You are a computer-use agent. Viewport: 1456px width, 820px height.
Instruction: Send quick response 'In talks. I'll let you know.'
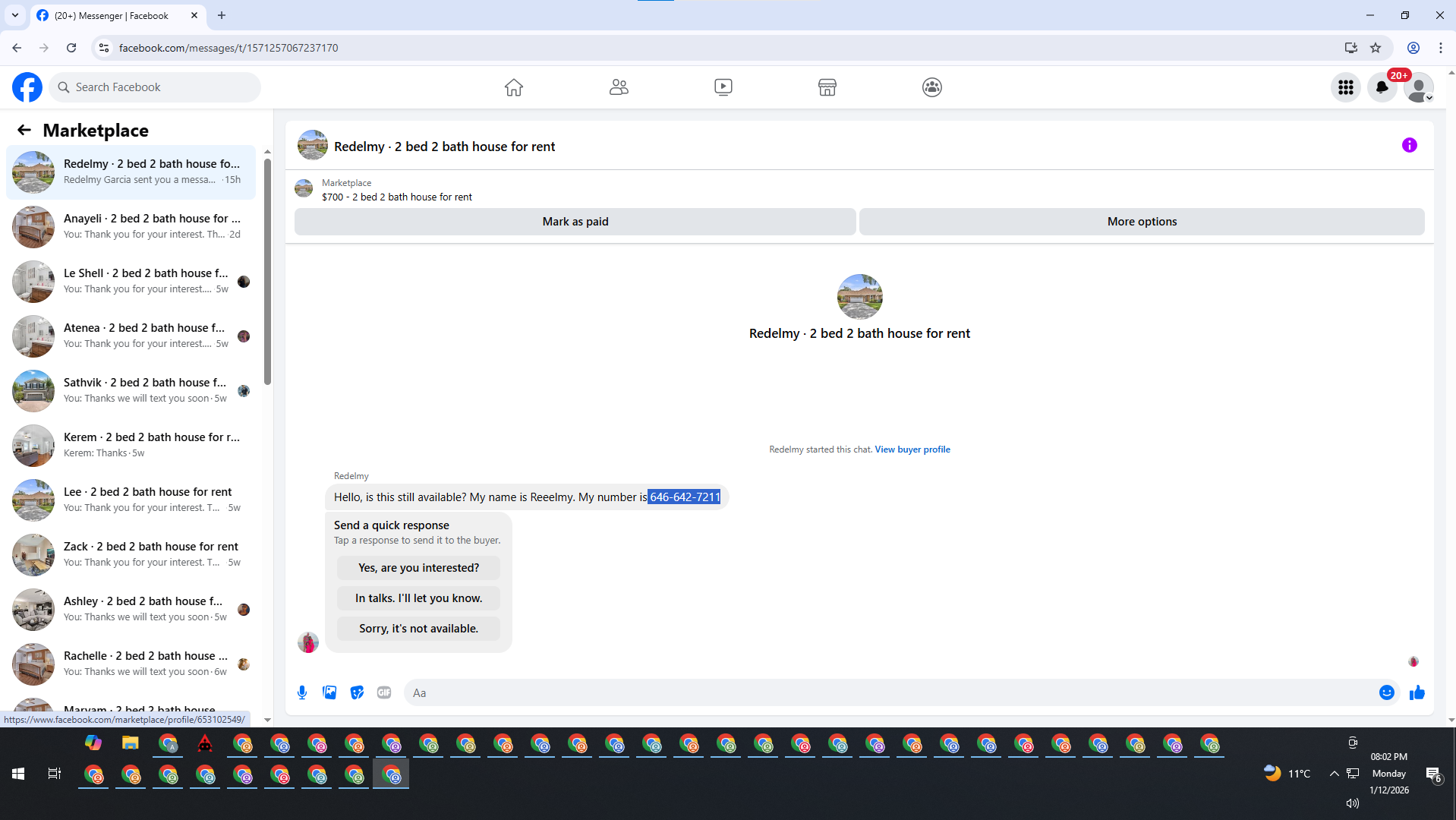418,598
